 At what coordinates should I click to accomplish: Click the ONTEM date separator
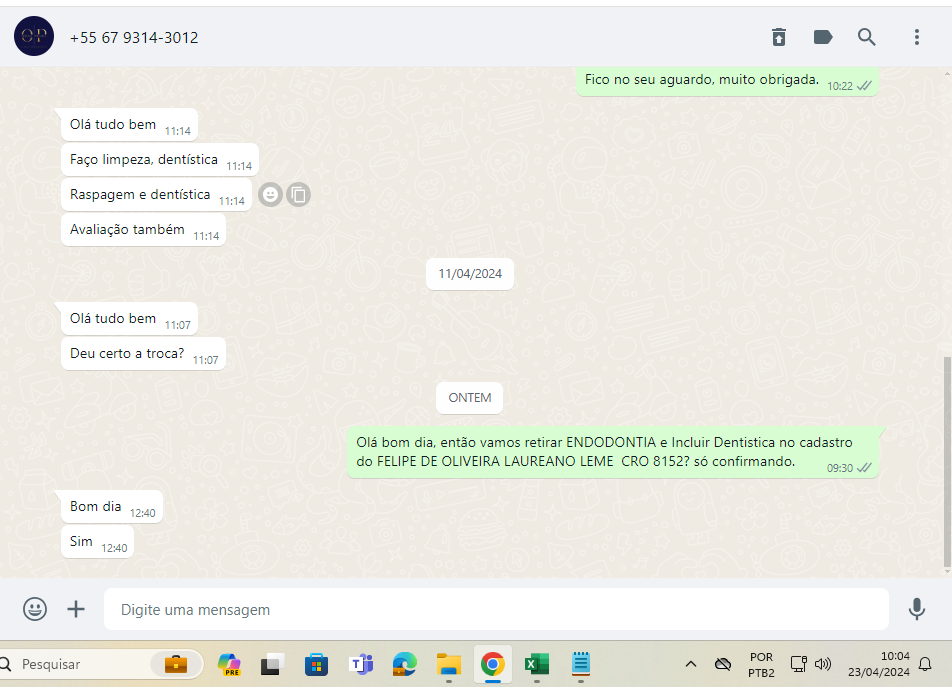(x=469, y=398)
